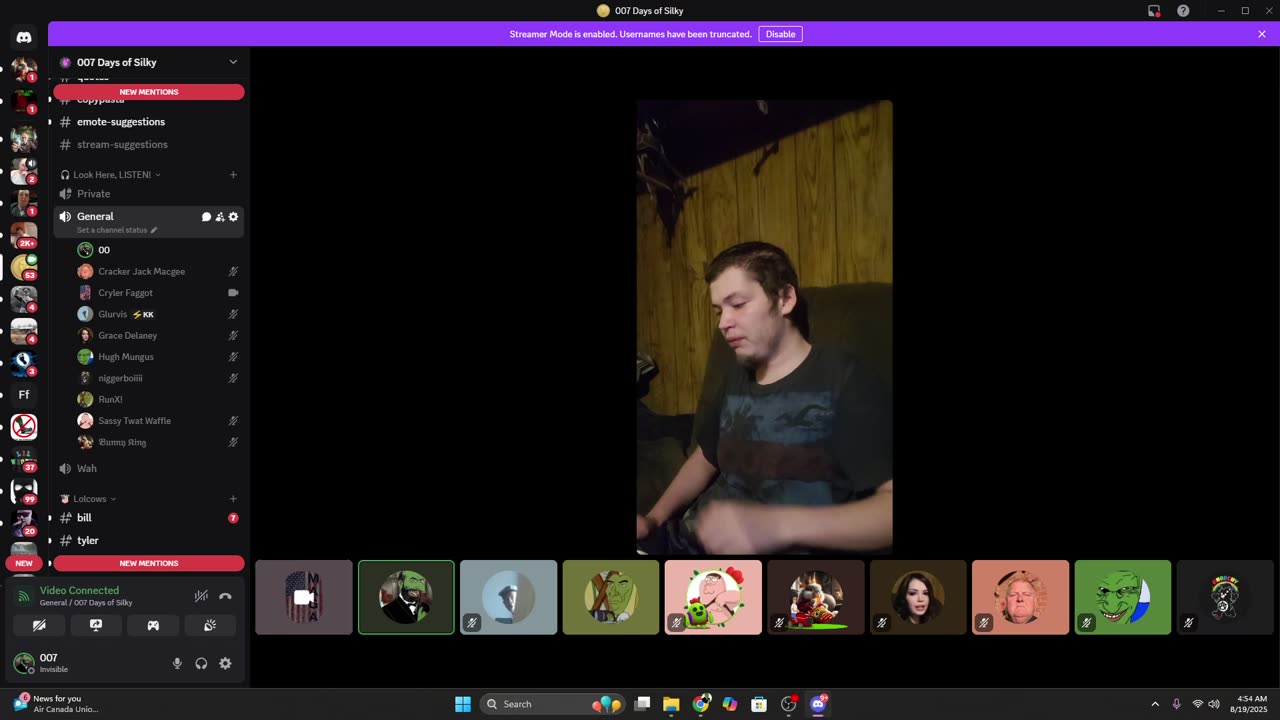Screen dimensions: 1280x720
Task: Click NEW pill in server list
Action: pyautogui.click(x=24, y=563)
